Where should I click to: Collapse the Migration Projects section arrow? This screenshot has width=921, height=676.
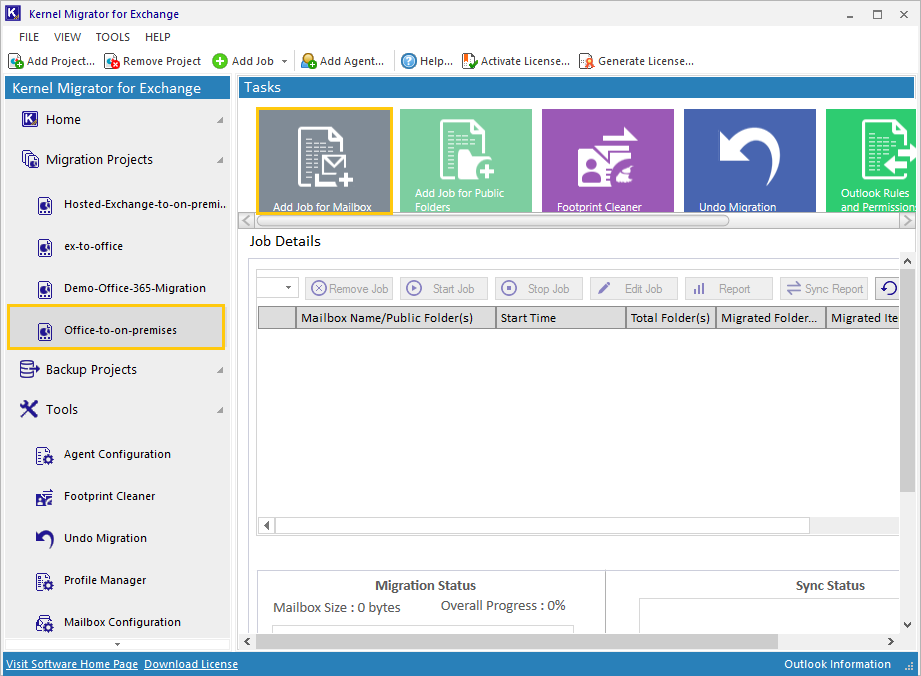click(x=220, y=160)
